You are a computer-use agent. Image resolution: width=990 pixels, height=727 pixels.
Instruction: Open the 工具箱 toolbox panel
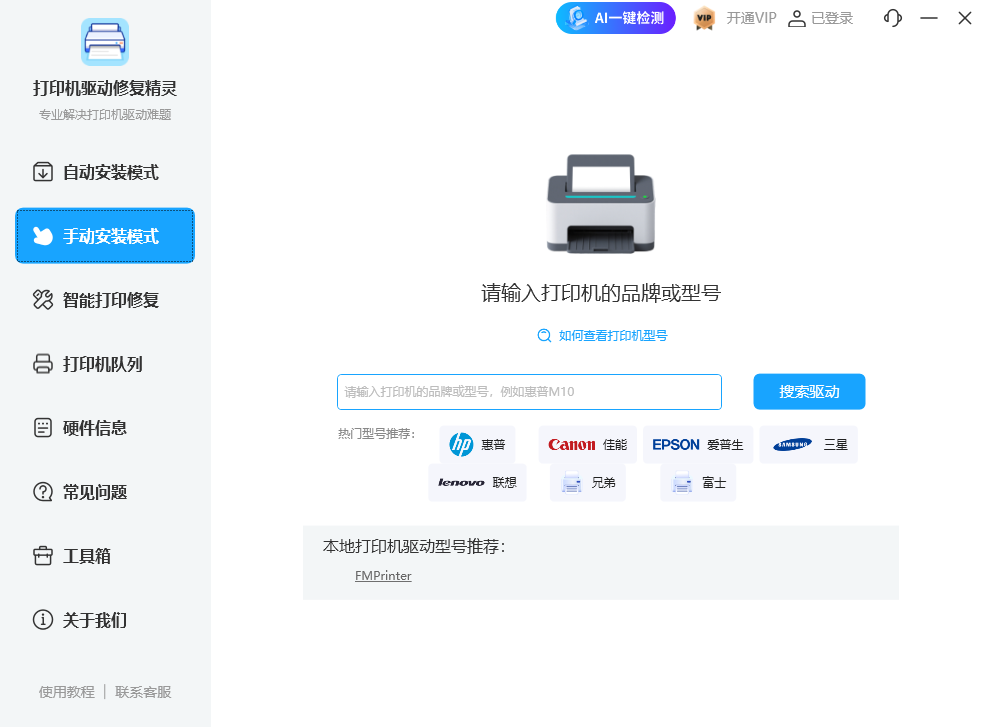coord(104,556)
